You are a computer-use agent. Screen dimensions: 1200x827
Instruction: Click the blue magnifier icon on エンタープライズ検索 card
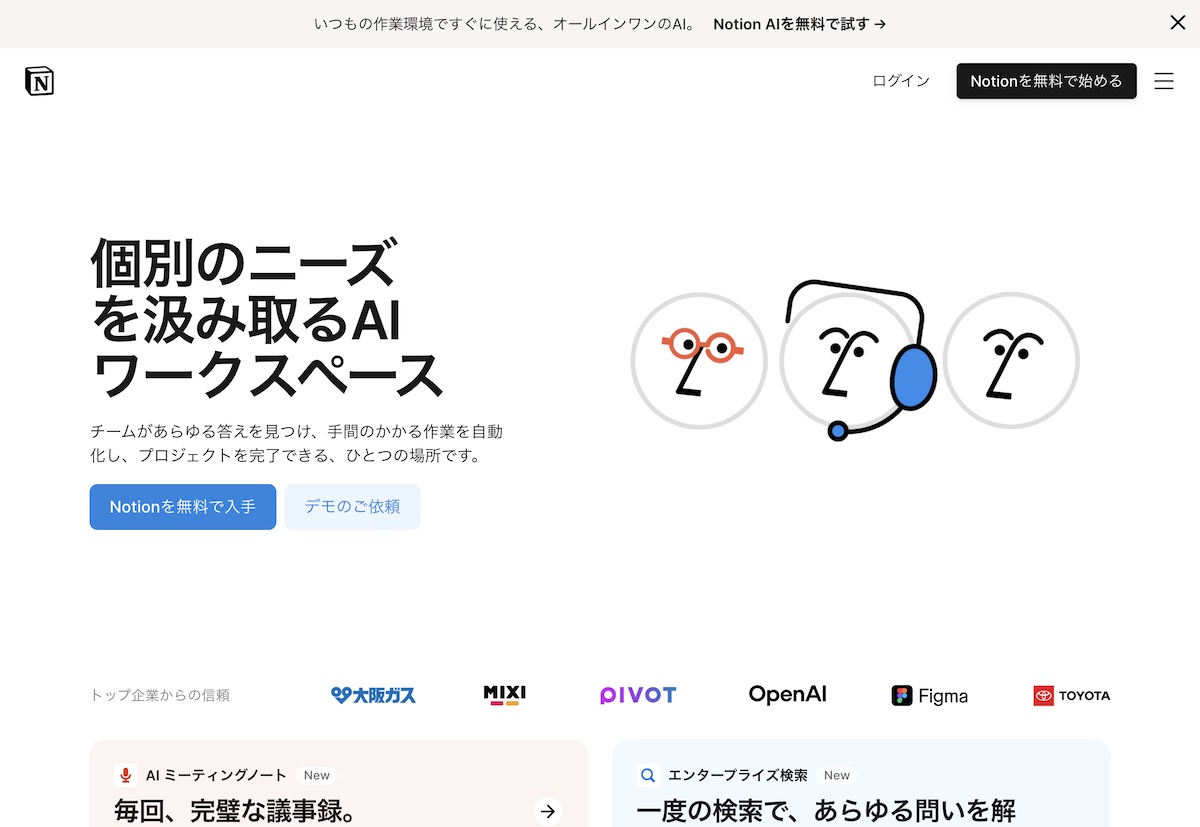(x=648, y=775)
